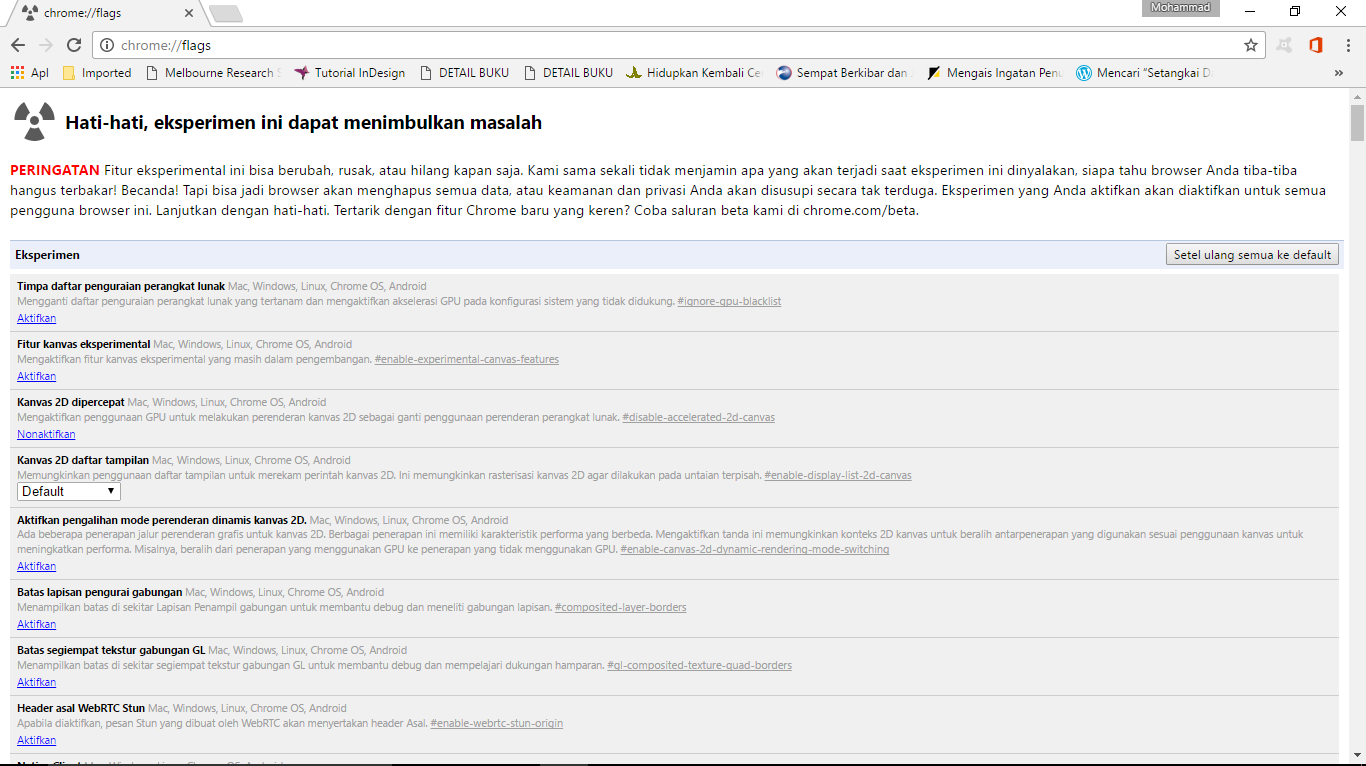This screenshot has width=1366, height=766.
Task: Expand the hidden bookmarks overflow chevron
Action: click(x=1339, y=73)
